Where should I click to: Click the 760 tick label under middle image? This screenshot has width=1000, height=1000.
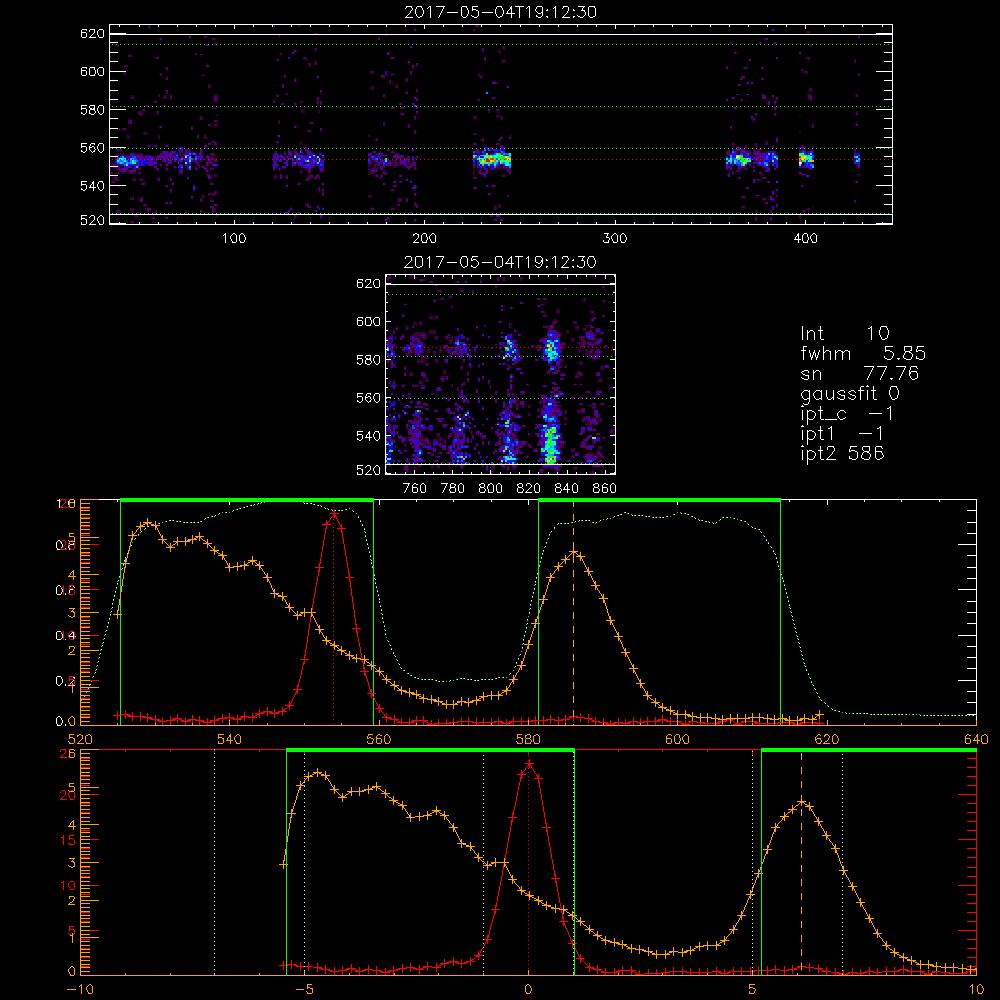click(415, 489)
